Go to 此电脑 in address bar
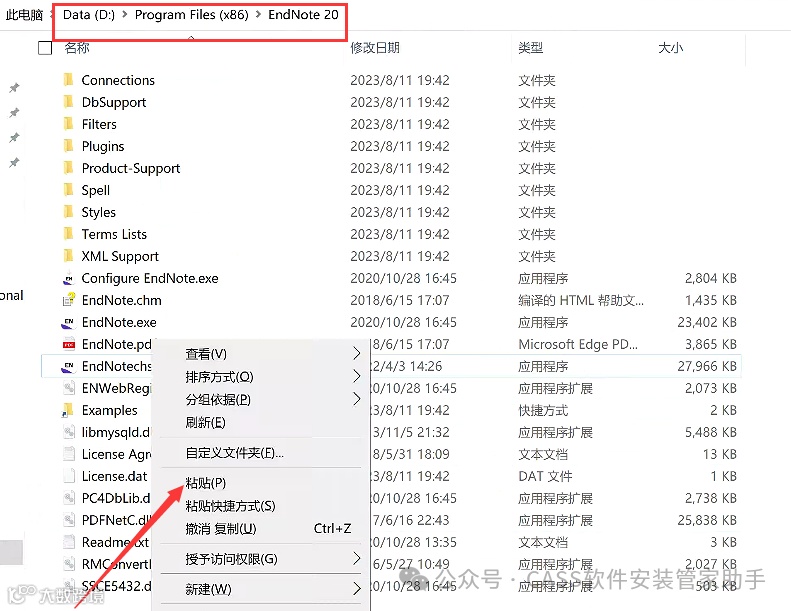This screenshot has width=791, height=611. point(24,15)
